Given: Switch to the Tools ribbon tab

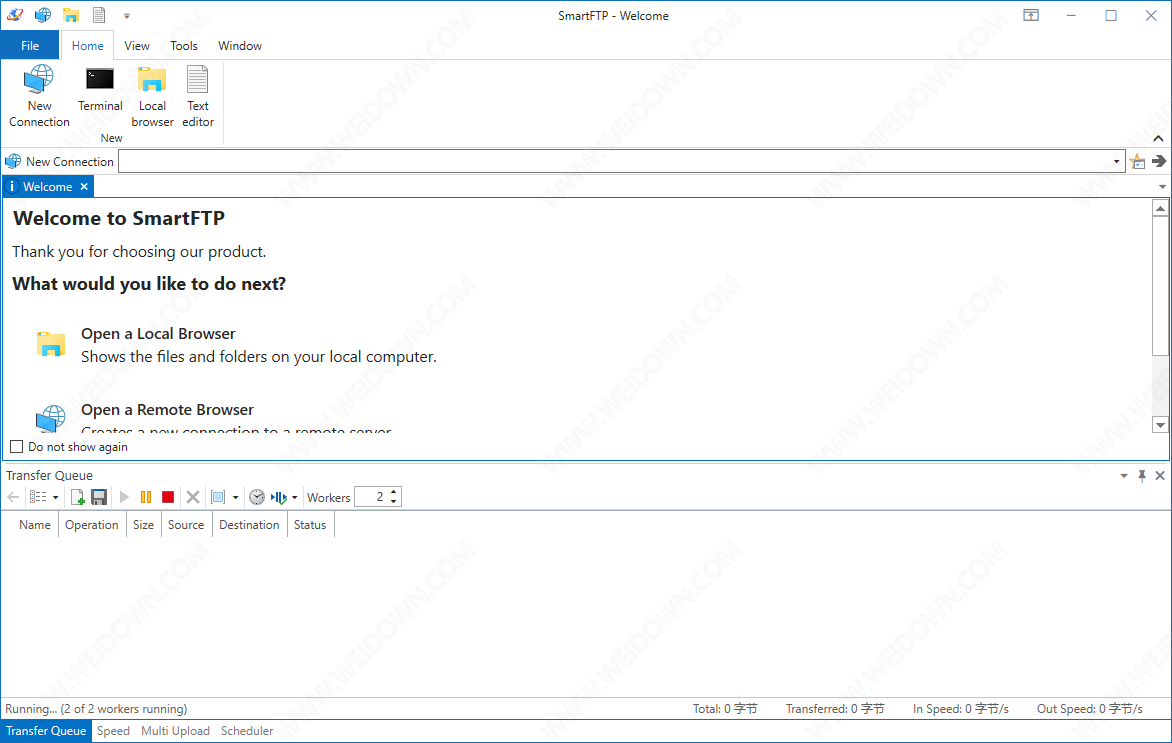Looking at the screenshot, I should click(184, 46).
